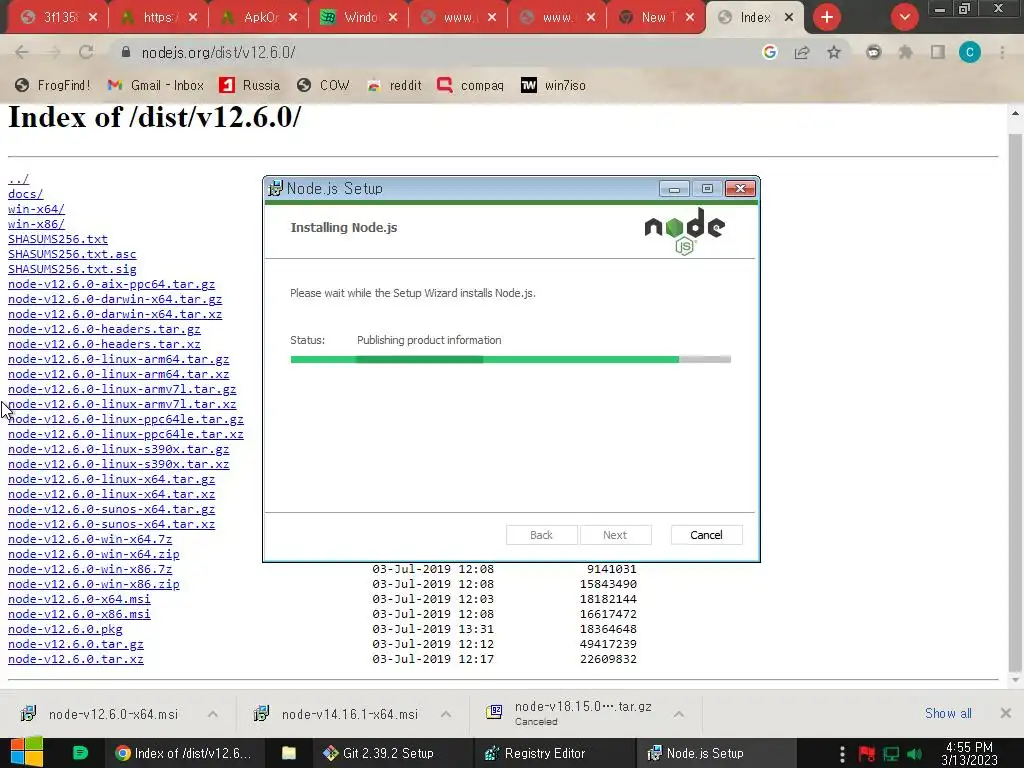Download node-v12.6.0-linux-s390x.tar.xz
The image size is (1024, 768).
click(x=118, y=464)
